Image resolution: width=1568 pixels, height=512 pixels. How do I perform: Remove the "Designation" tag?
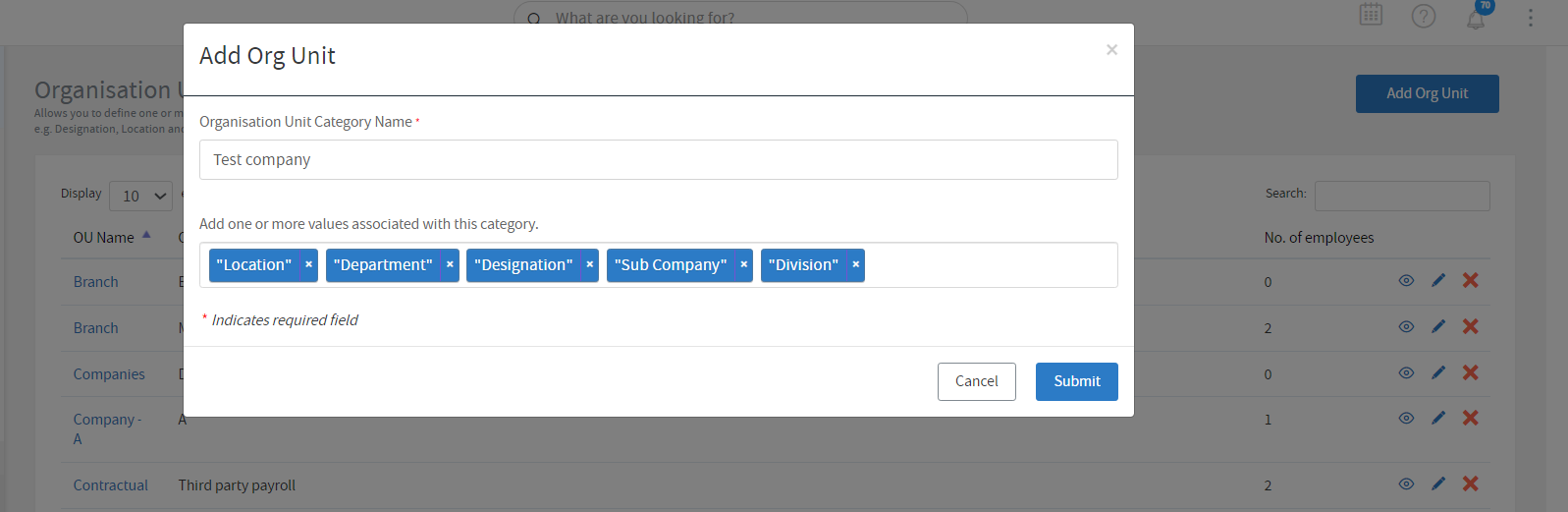click(x=589, y=265)
